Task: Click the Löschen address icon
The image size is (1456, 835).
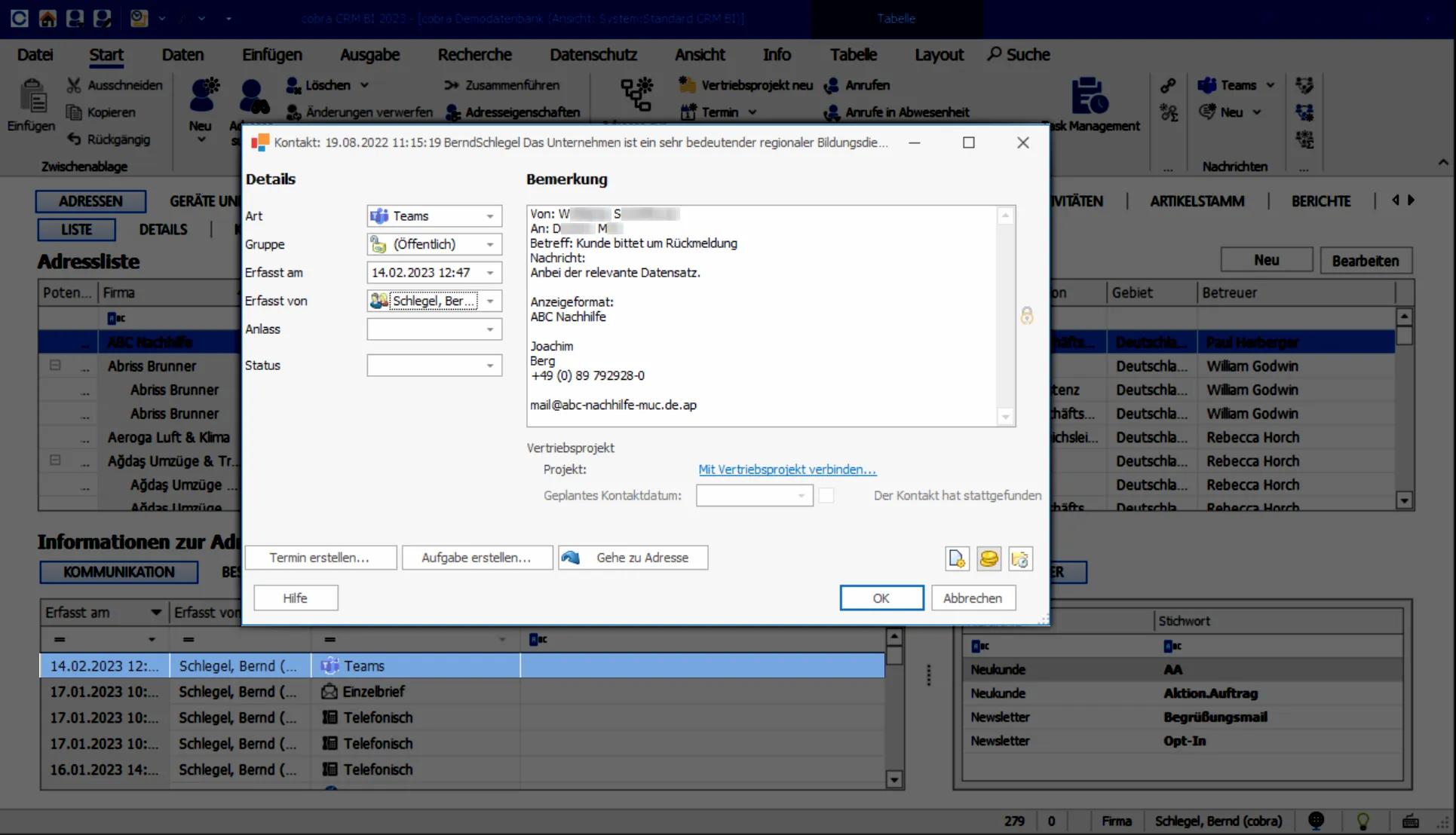Action: point(293,85)
